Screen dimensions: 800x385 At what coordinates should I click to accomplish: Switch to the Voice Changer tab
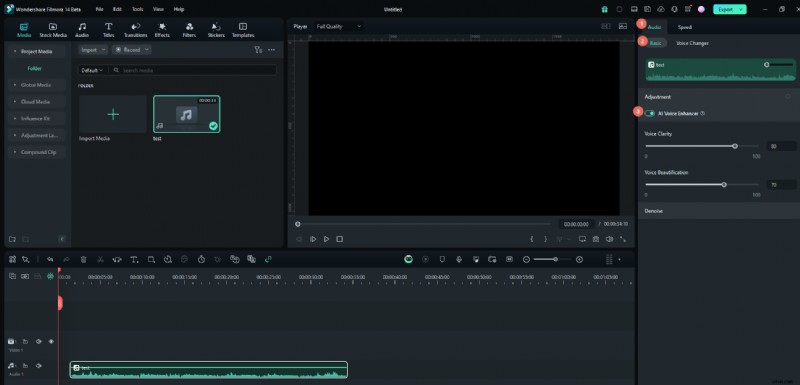(692, 43)
